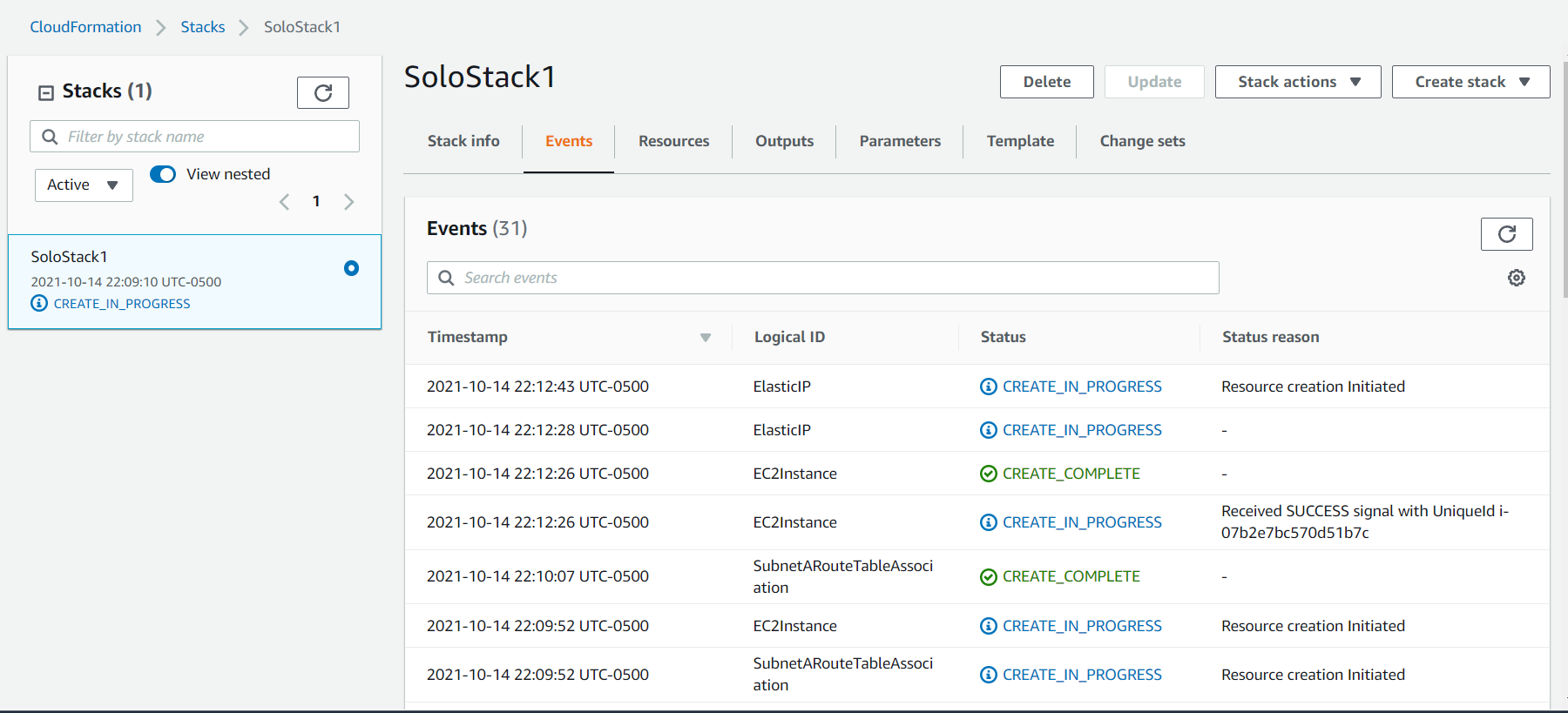
Task: Sort by Timestamp column arrow
Action: pyautogui.click(x=706, y=338)
